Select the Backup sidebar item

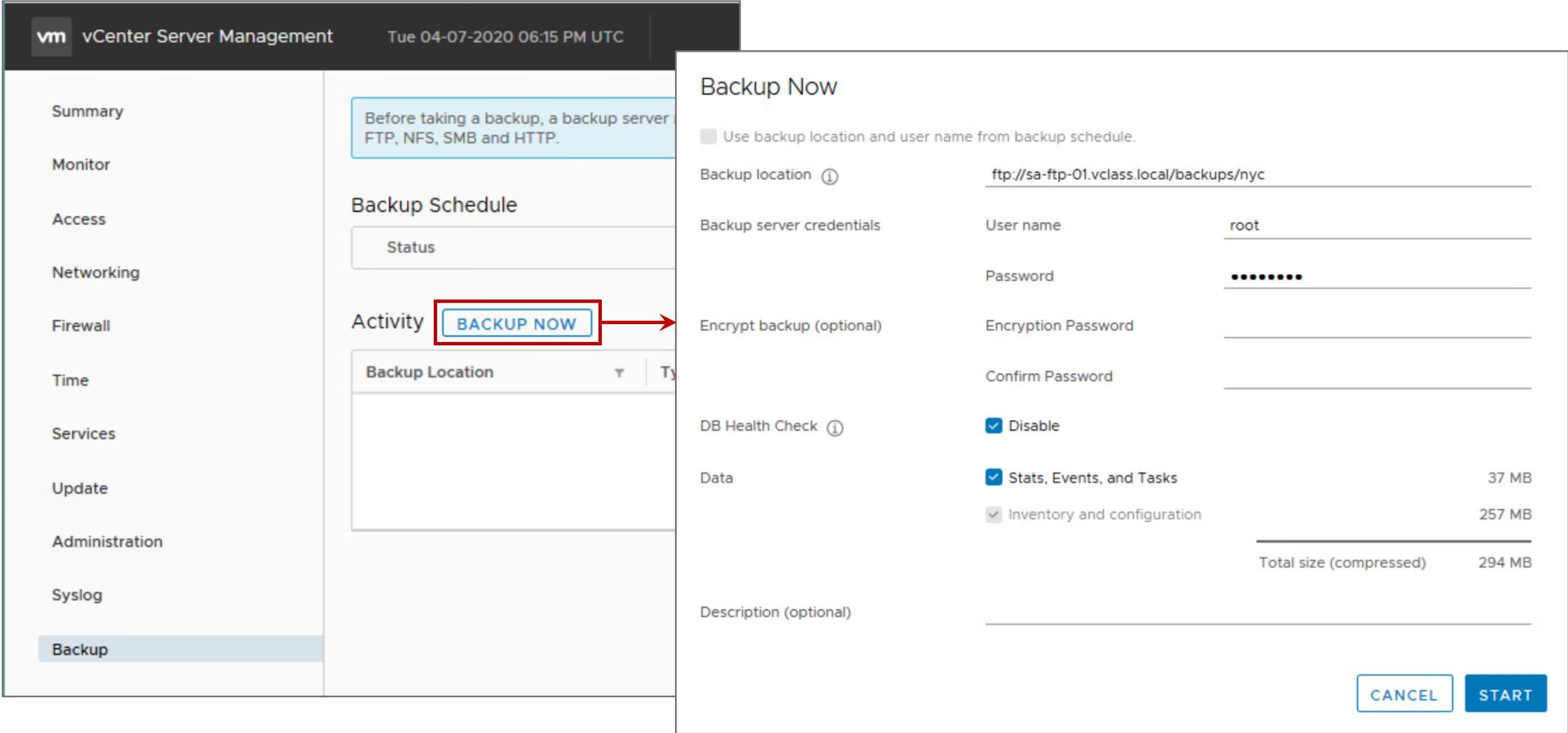(x=180, y=649)
